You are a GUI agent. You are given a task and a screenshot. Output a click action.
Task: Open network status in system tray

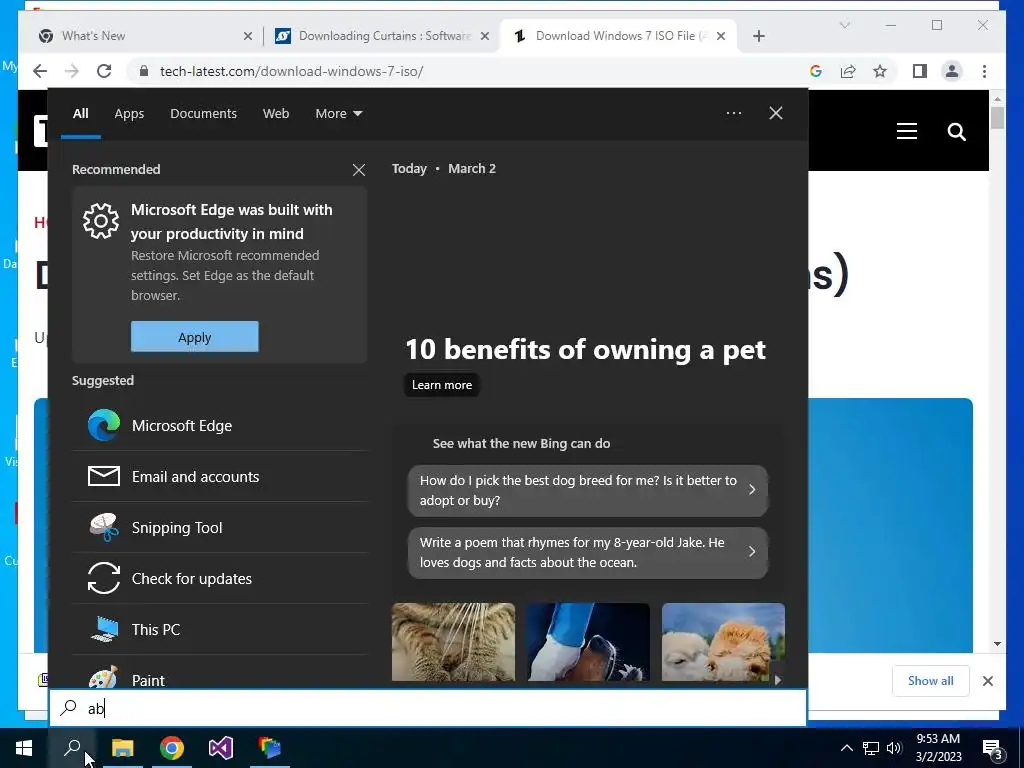tap(871, 748)
